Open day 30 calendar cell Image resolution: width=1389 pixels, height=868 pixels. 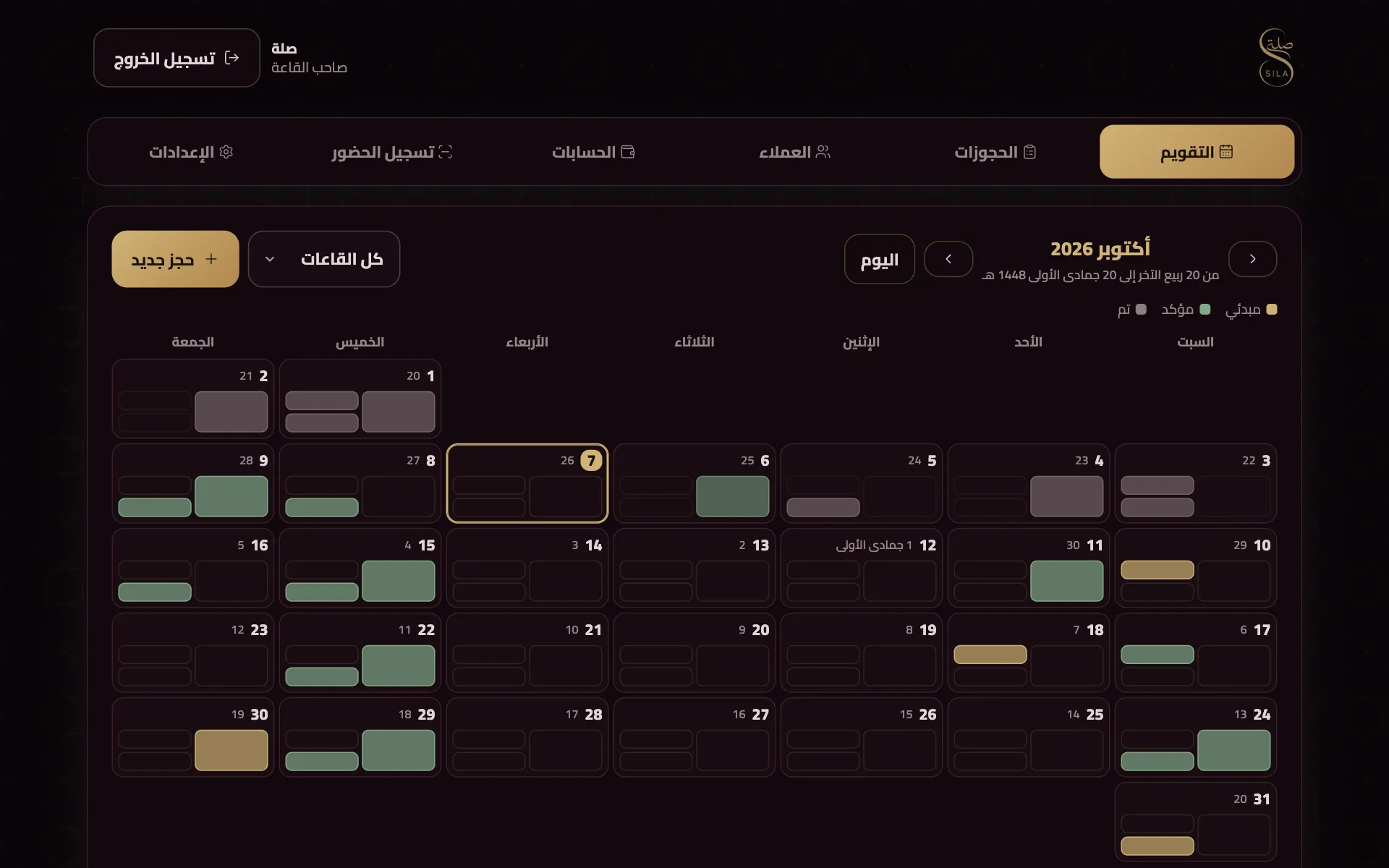click(x=193, y=737)
